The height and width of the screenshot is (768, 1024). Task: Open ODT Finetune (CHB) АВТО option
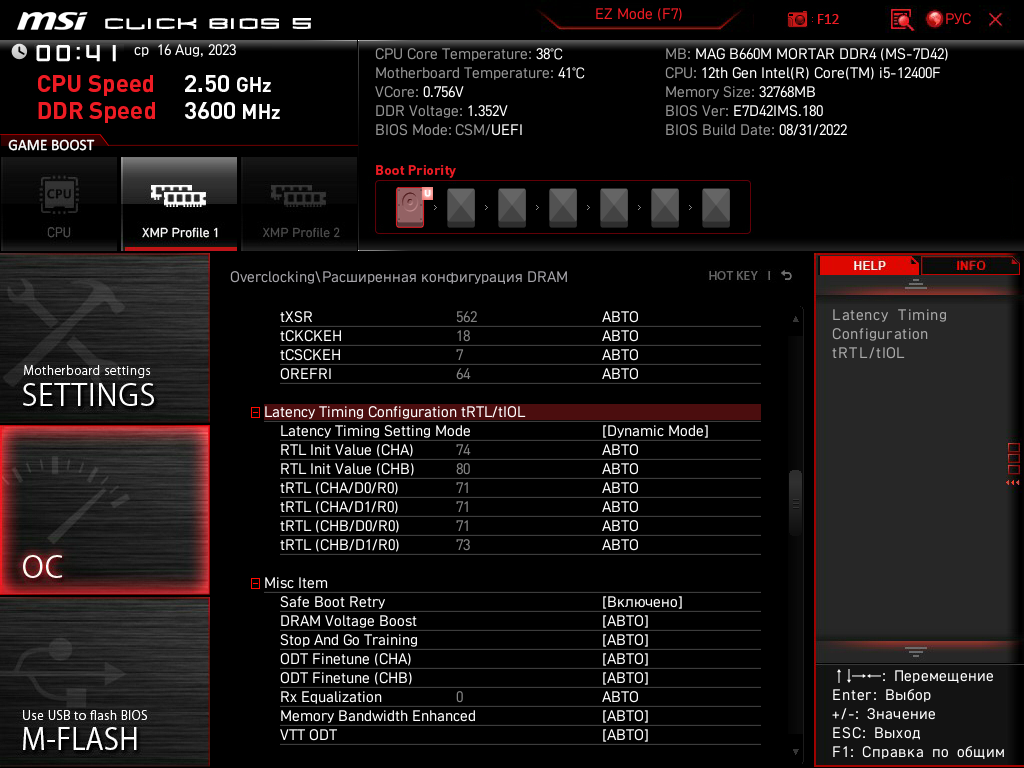(x=625, y=678)
